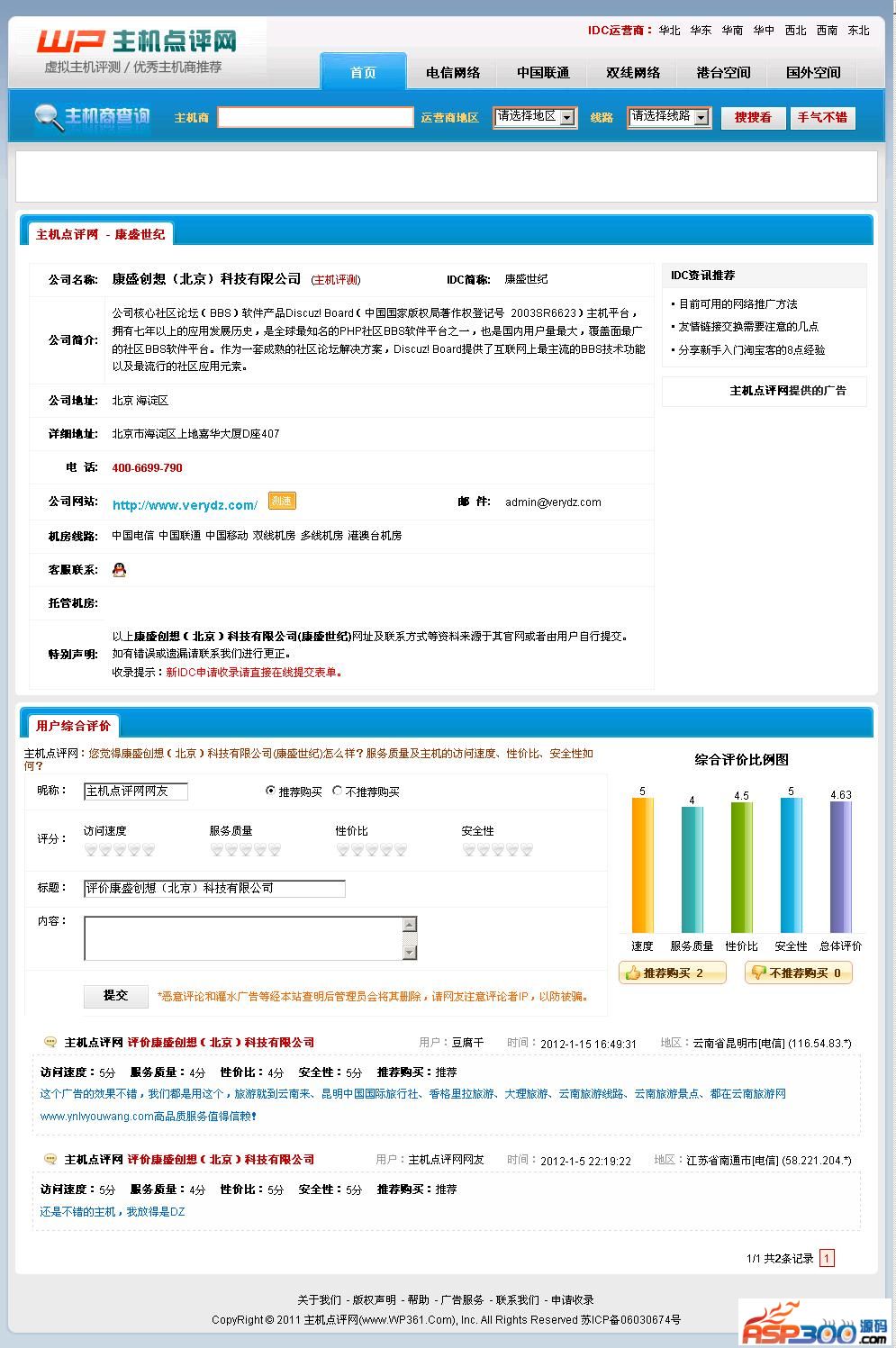The width and height of the screenshot is (896, 1348).
Task: Click 评价康盛创想 title of 豆腐干 review
Action: pos(221,1043)
